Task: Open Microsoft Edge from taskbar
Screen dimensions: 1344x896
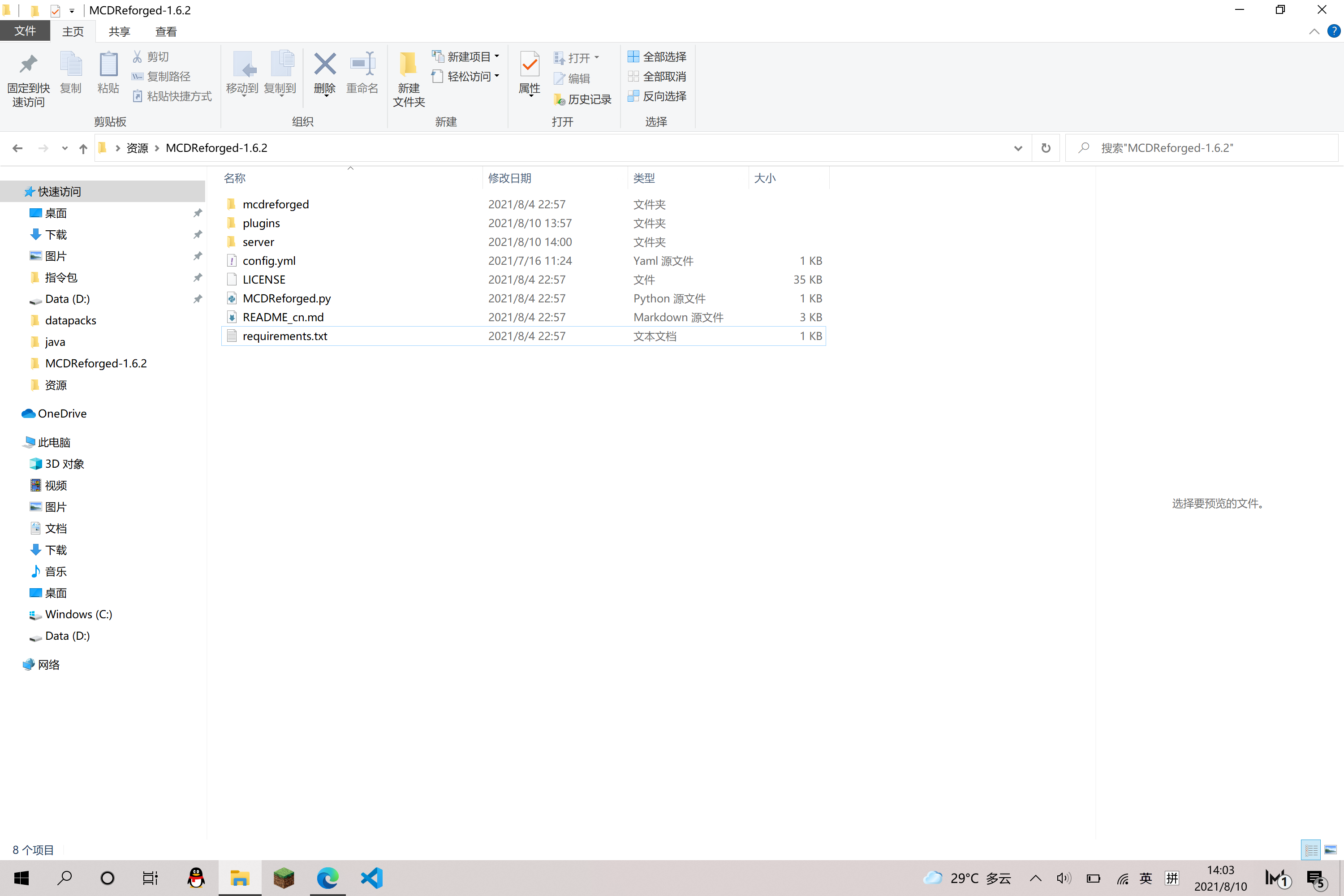Action: [327, 878]
